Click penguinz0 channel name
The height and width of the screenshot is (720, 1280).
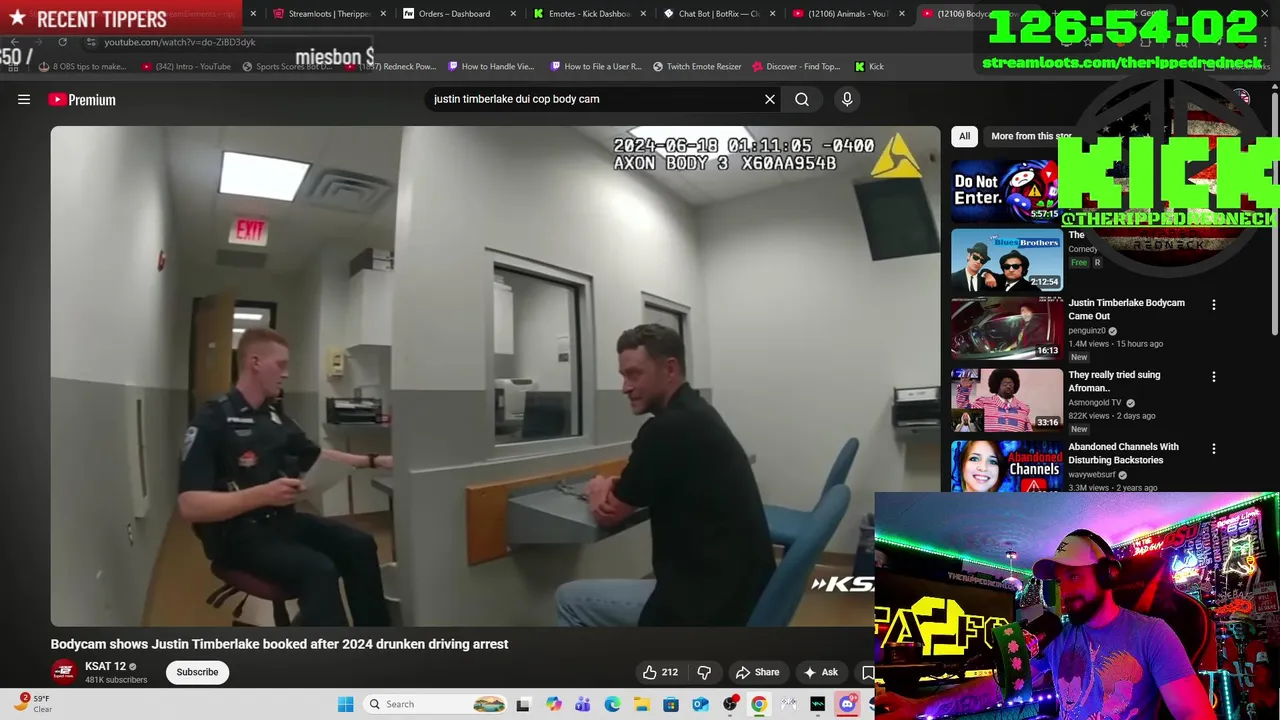[x=1086, y=331]
